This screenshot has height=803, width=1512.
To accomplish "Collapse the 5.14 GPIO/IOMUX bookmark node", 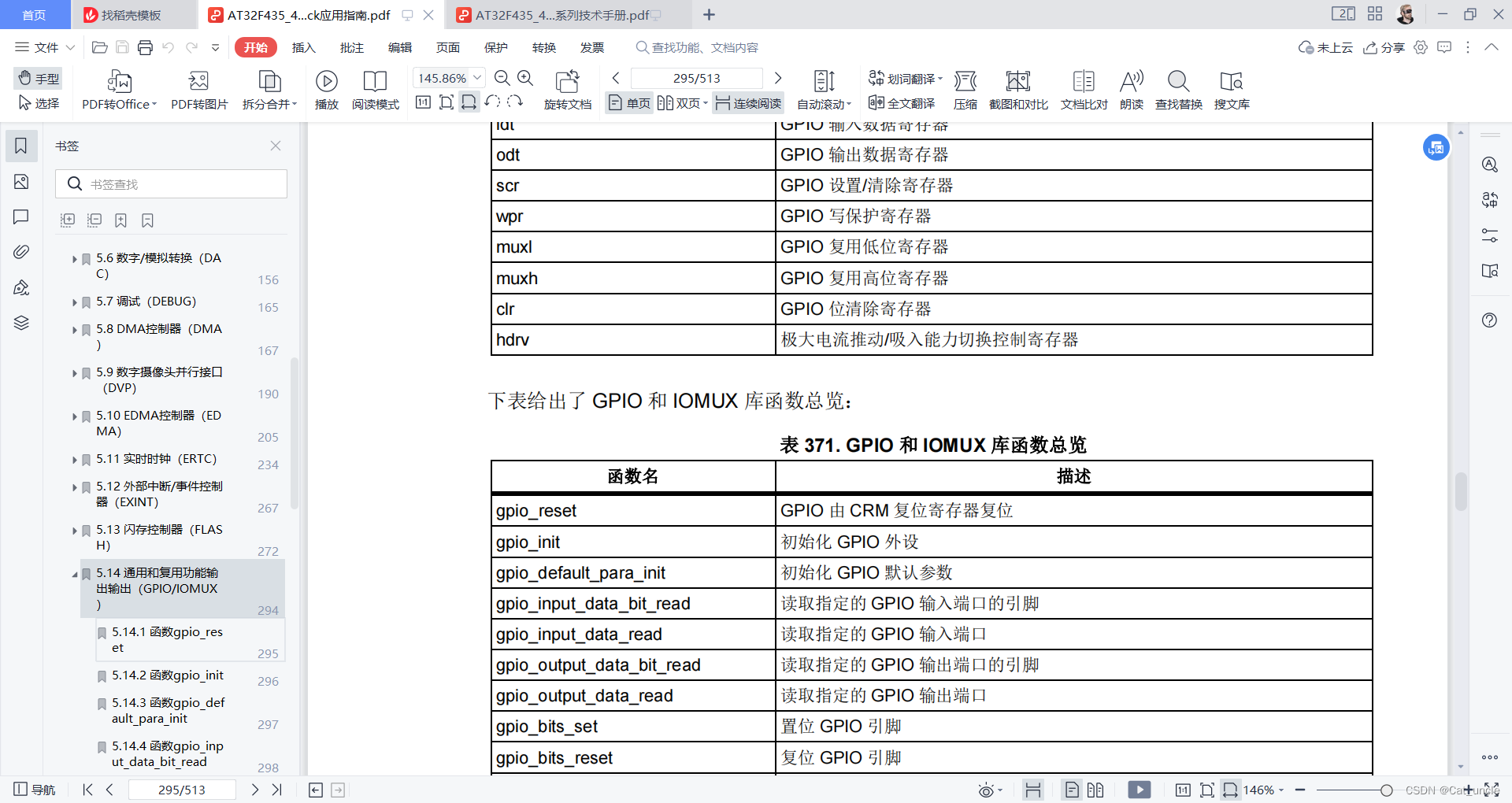I will pyautogui.click(x=75, y=573).
